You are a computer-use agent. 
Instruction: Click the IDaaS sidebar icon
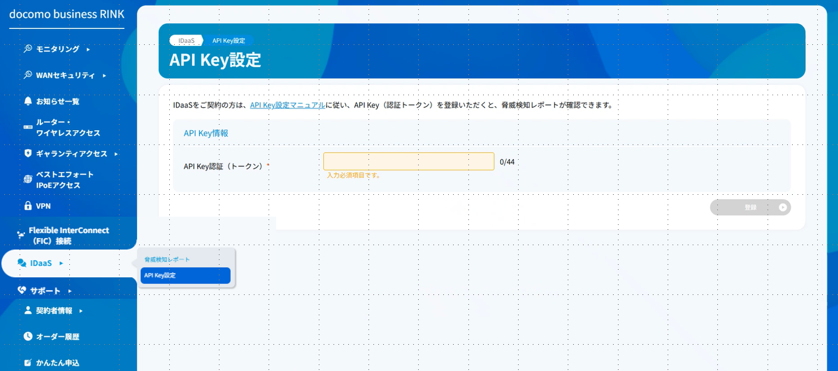tap(21, 262)
